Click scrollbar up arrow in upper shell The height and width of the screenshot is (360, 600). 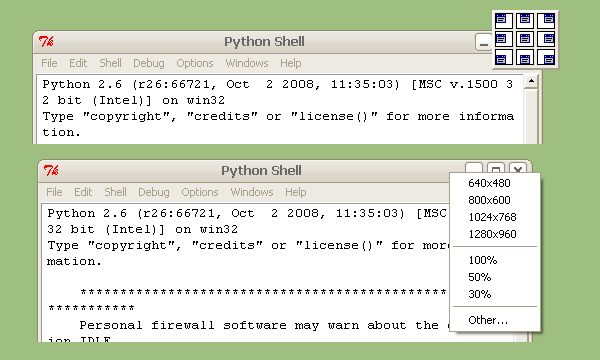click(531, 81)
